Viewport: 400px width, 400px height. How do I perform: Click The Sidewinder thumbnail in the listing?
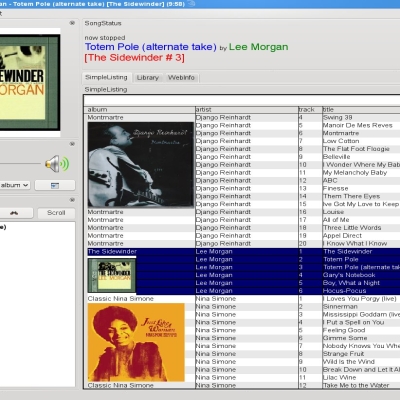click(x=112, y=275)
